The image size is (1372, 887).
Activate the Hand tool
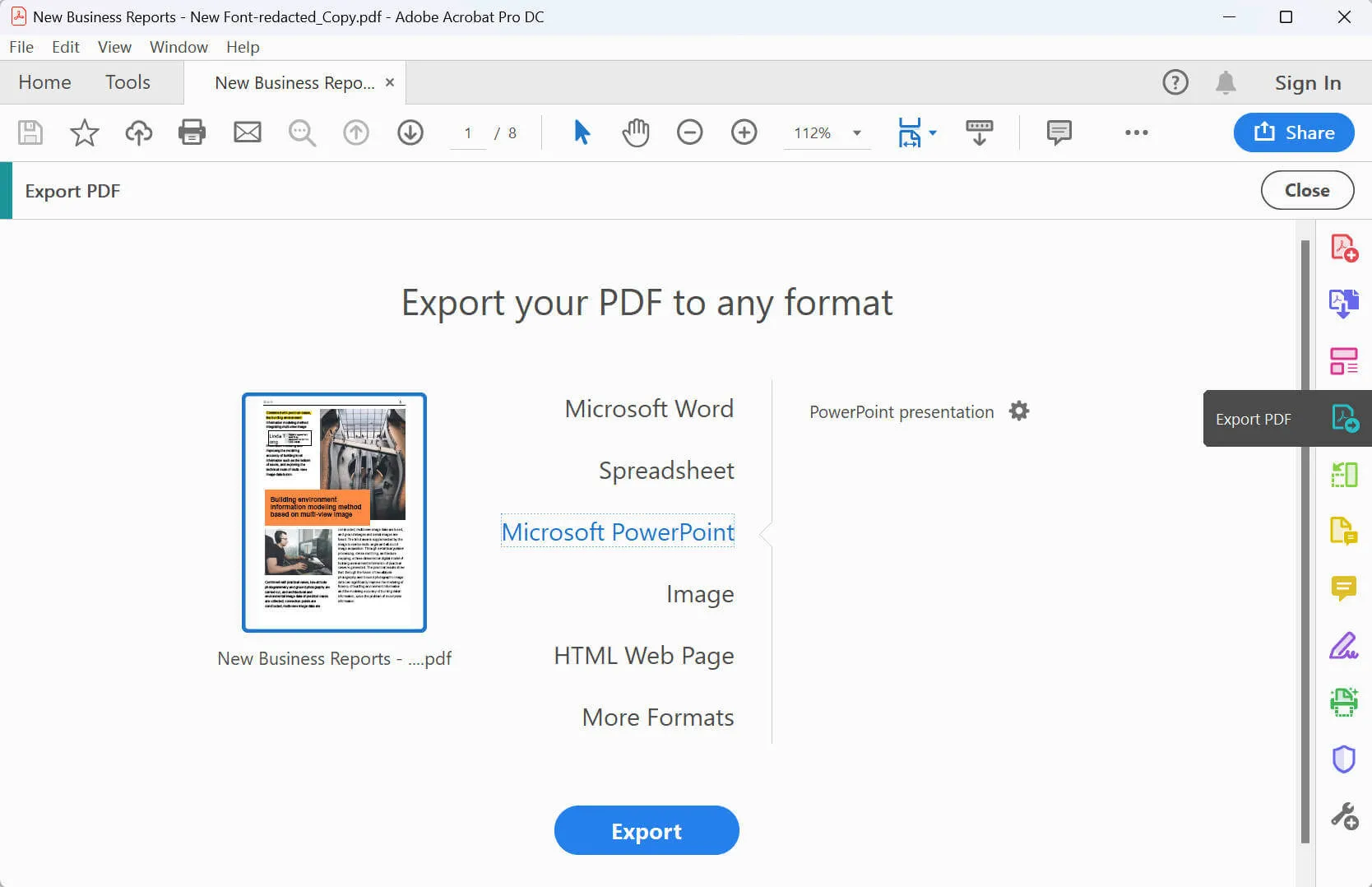tap(635, 132)
